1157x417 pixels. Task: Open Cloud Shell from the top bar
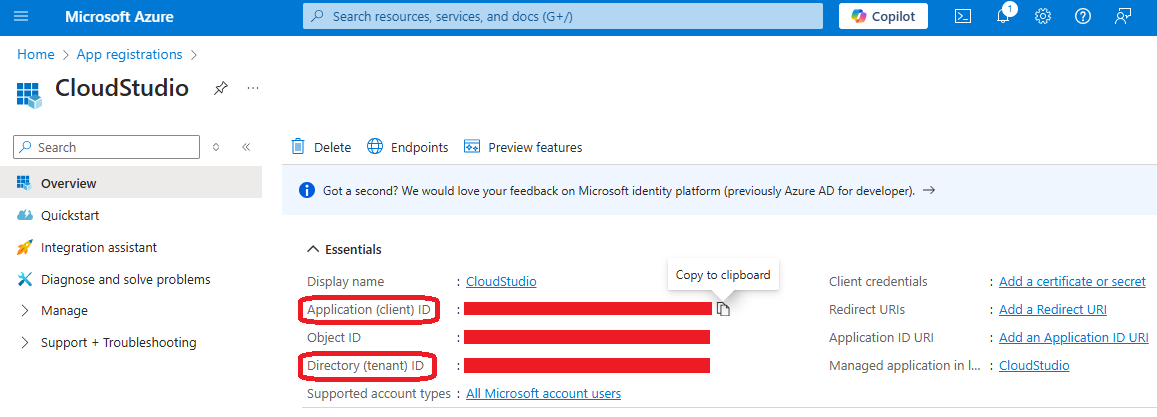[x=963, y=16]
